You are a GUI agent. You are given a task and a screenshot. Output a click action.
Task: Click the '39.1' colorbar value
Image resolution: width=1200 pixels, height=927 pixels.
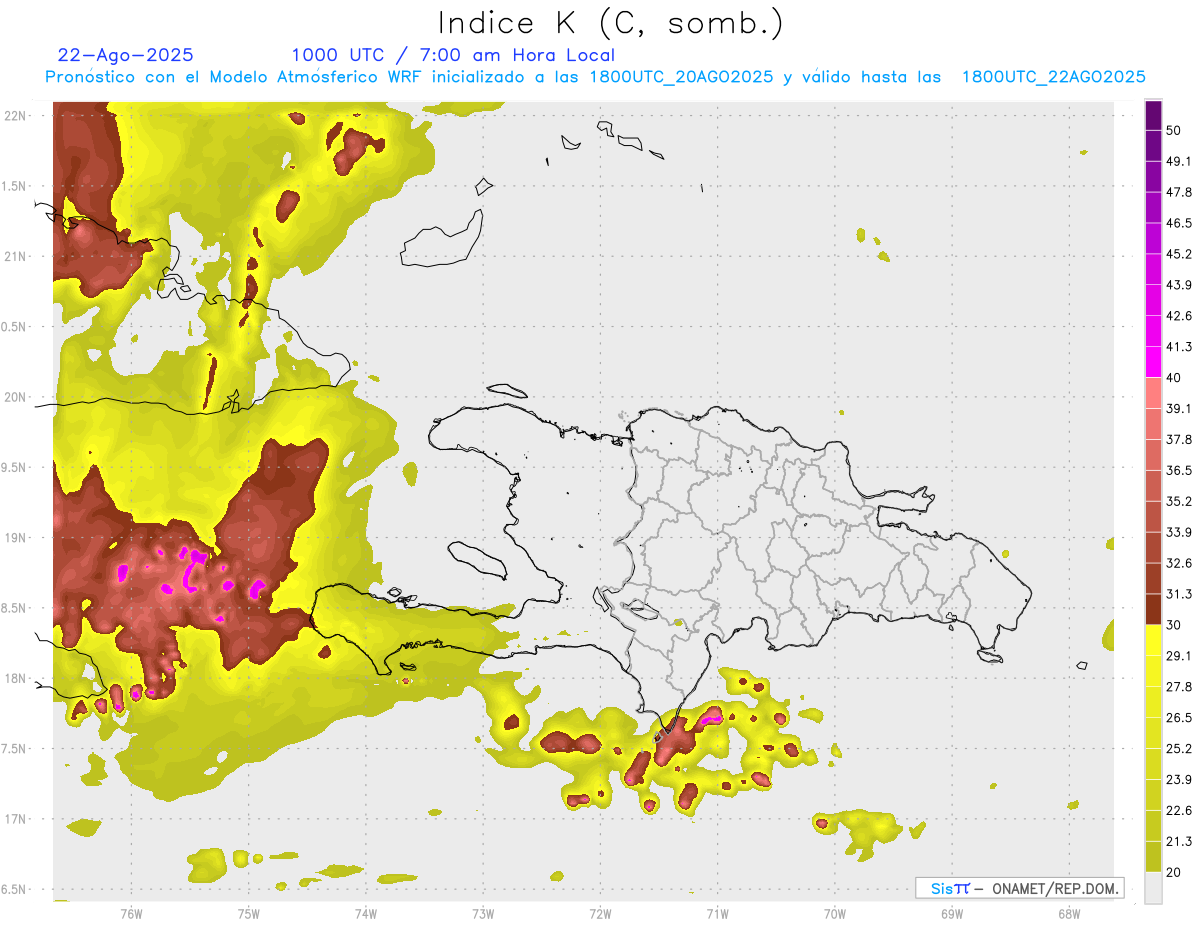pos(1179,408)
